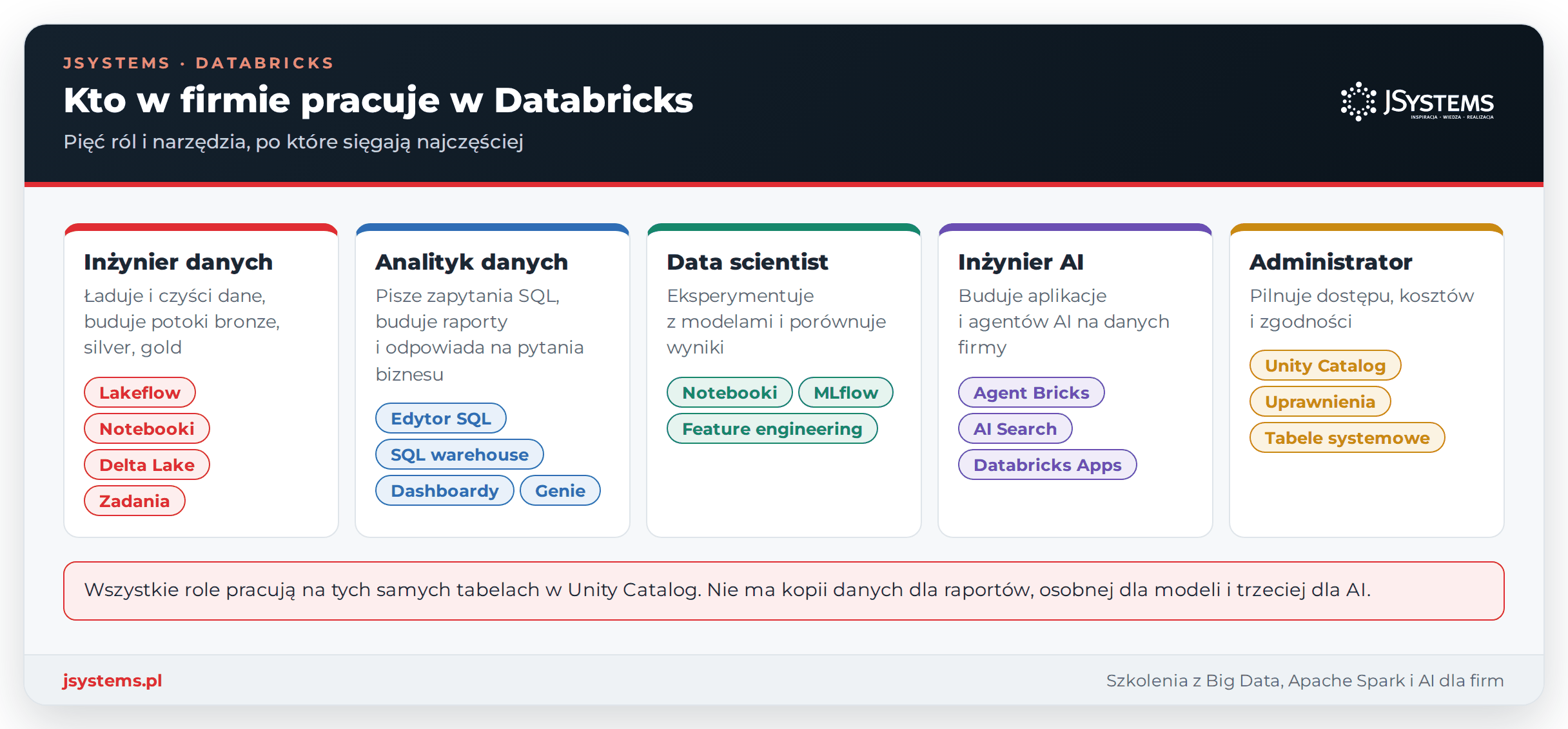Screen dimensions: 1568x729
Task: Click the main title 'Kto w firmie pracuje w Databricks'
Action: click(378, 100)
